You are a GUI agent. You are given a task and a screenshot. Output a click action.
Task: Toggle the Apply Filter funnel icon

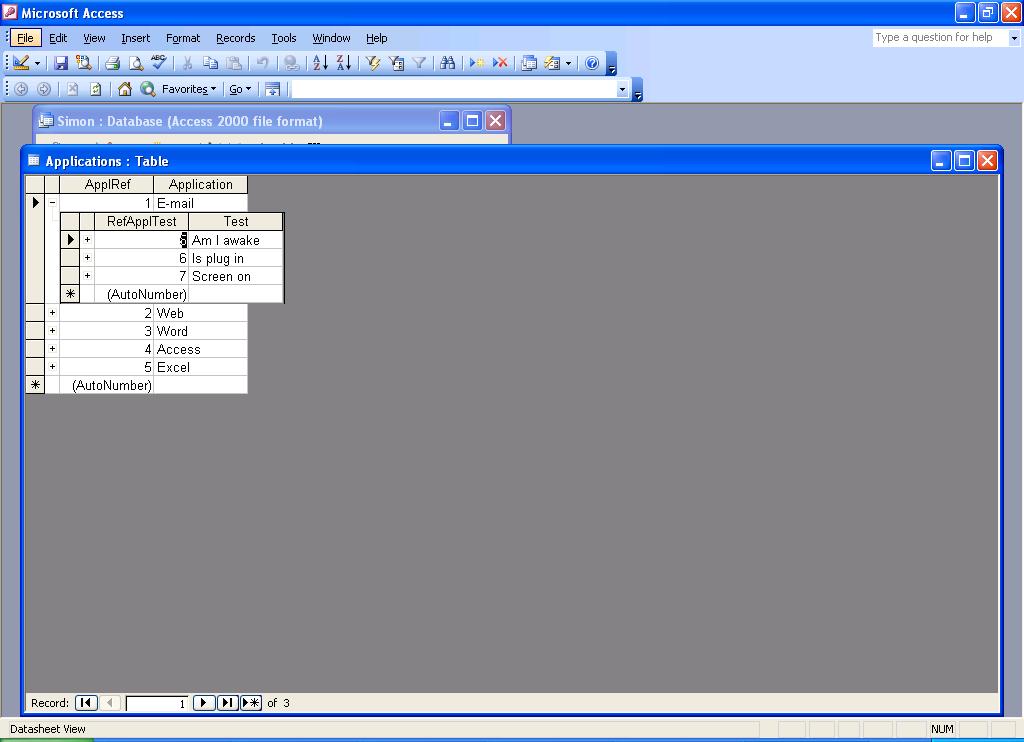pyautogui.click(x=419, y=63)
